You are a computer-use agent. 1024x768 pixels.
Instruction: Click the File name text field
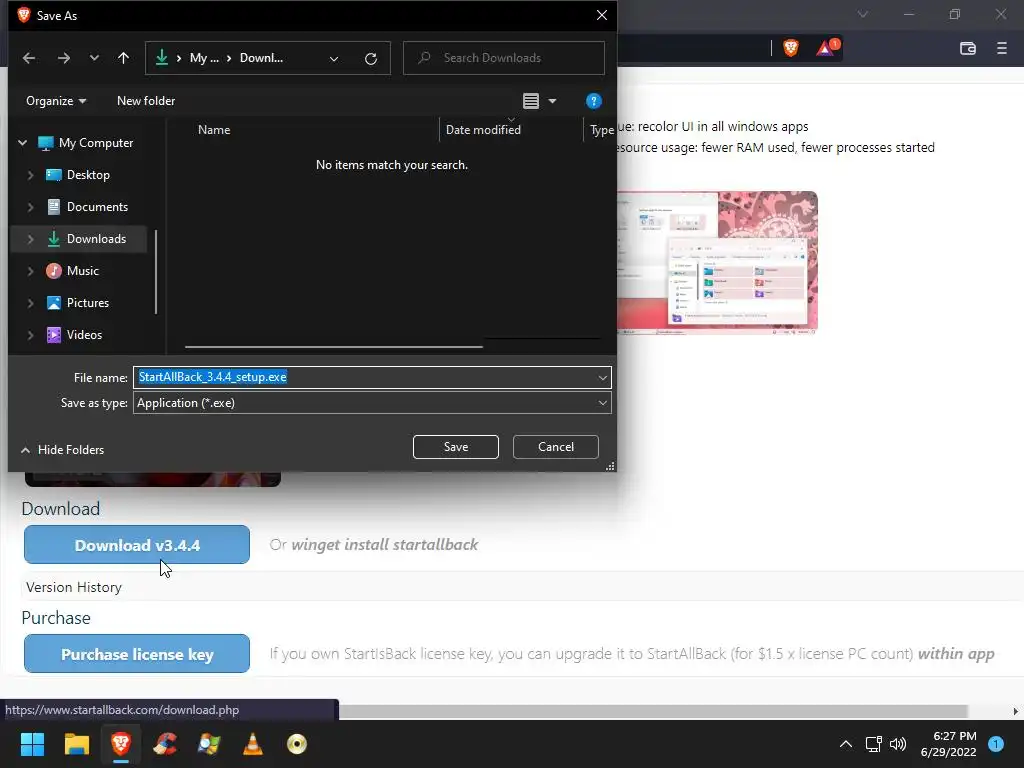(x=364, y=377)
